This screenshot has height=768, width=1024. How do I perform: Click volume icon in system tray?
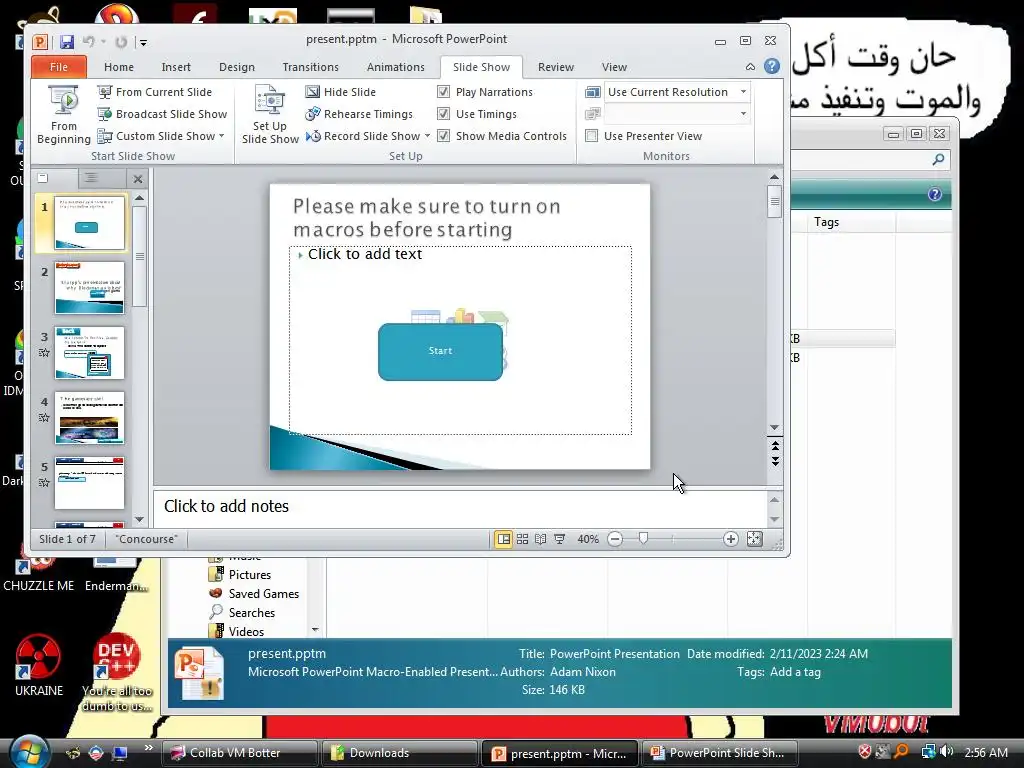(x=947, y=752)
